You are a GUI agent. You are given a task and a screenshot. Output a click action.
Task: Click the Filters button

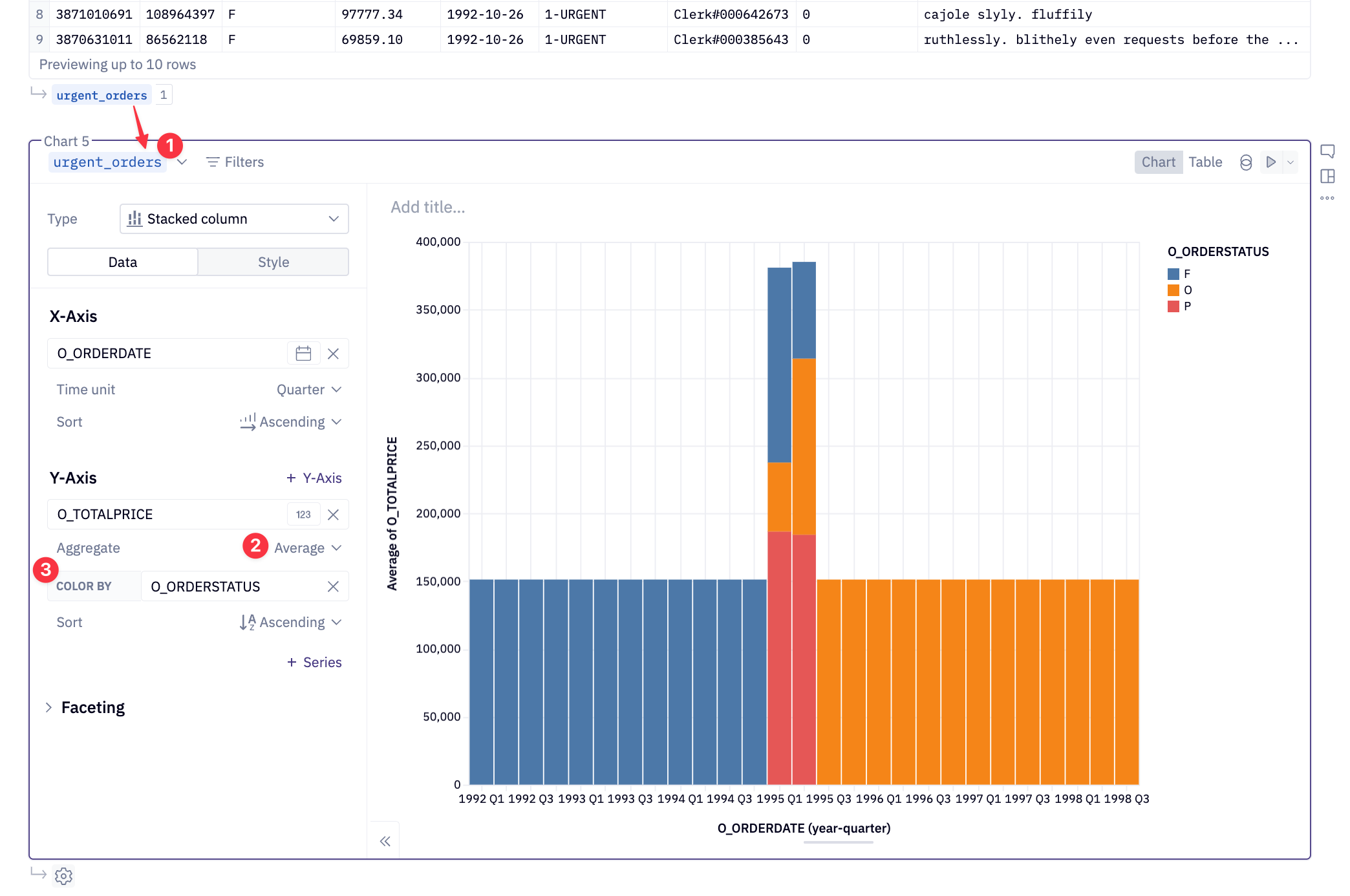point(235,162)
